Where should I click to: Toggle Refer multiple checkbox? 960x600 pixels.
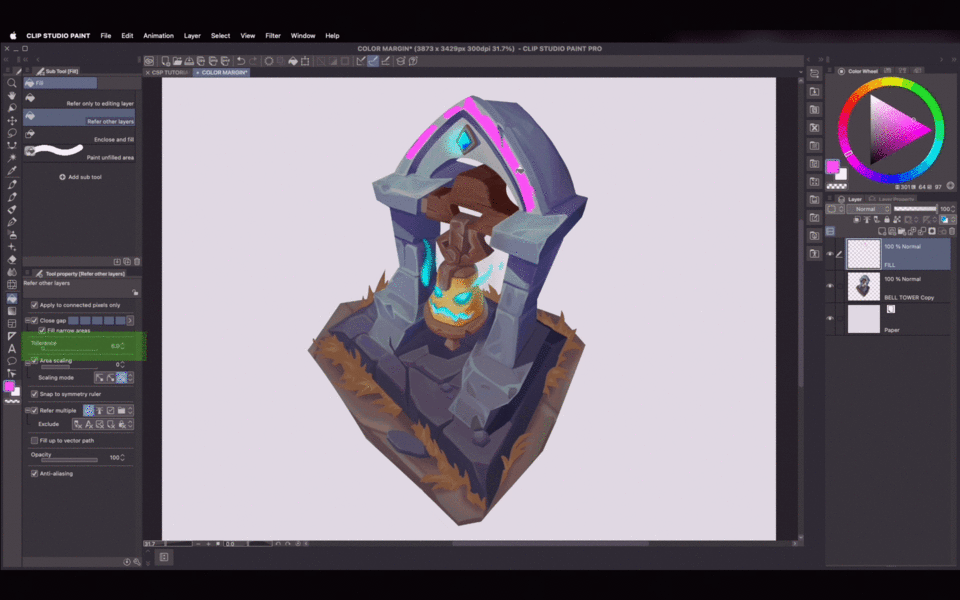[x=34, y=411]
